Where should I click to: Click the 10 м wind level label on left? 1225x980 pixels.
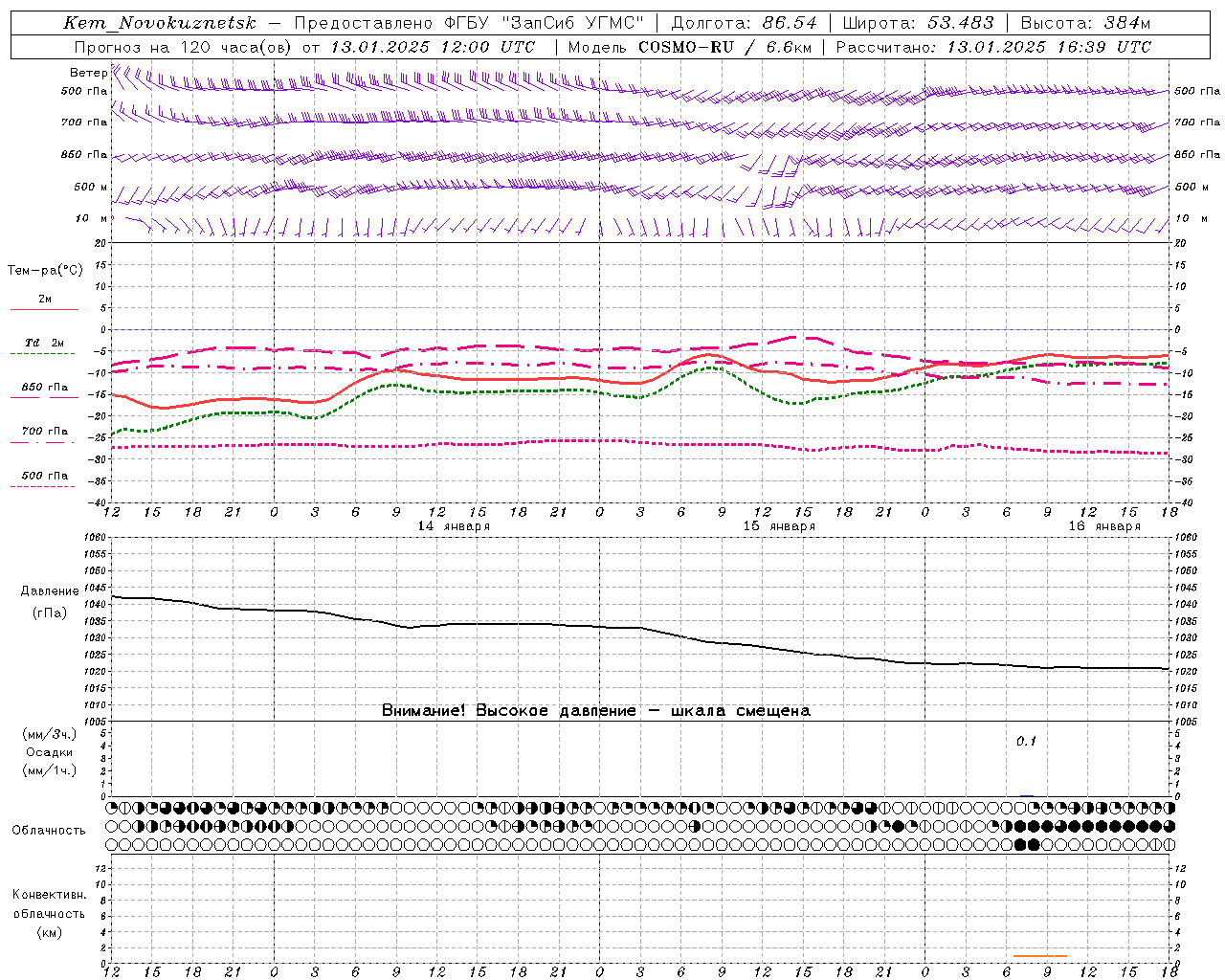point(91,218)
